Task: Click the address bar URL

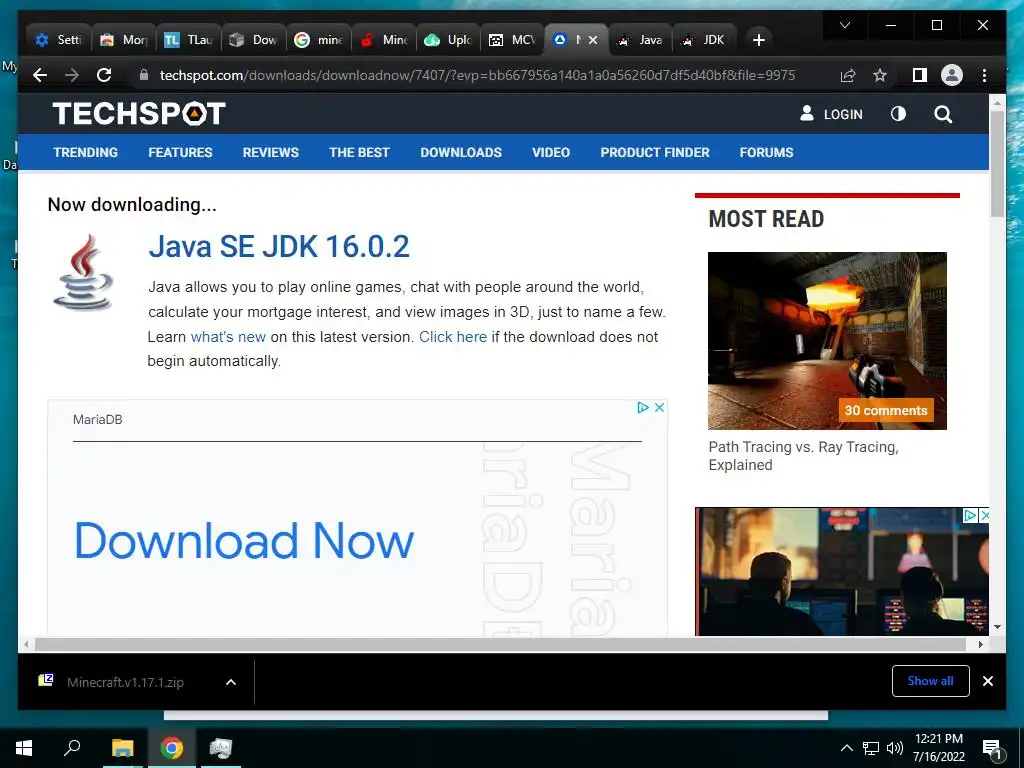Action: (x=477, y=75)
